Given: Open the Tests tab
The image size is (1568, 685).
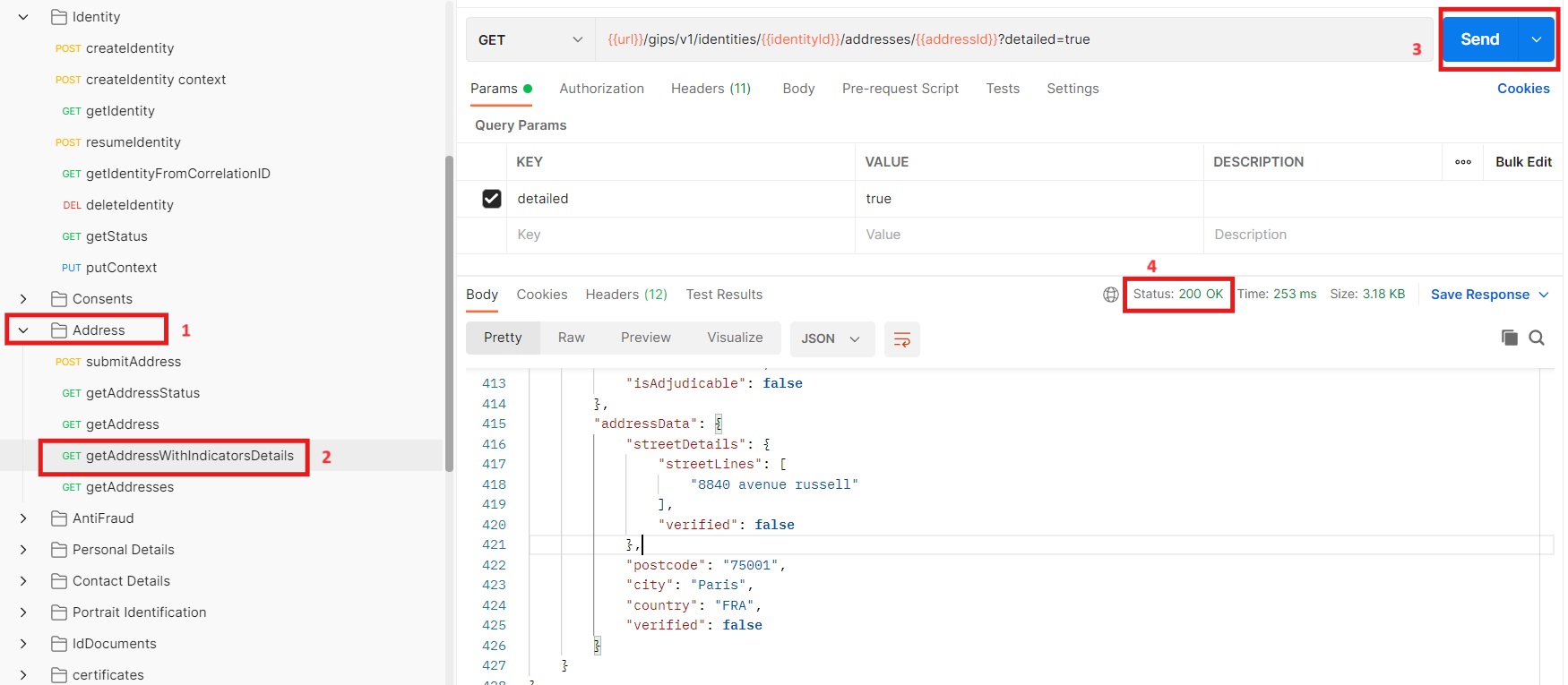Looking at the screenshot, I should (1003, 89).
